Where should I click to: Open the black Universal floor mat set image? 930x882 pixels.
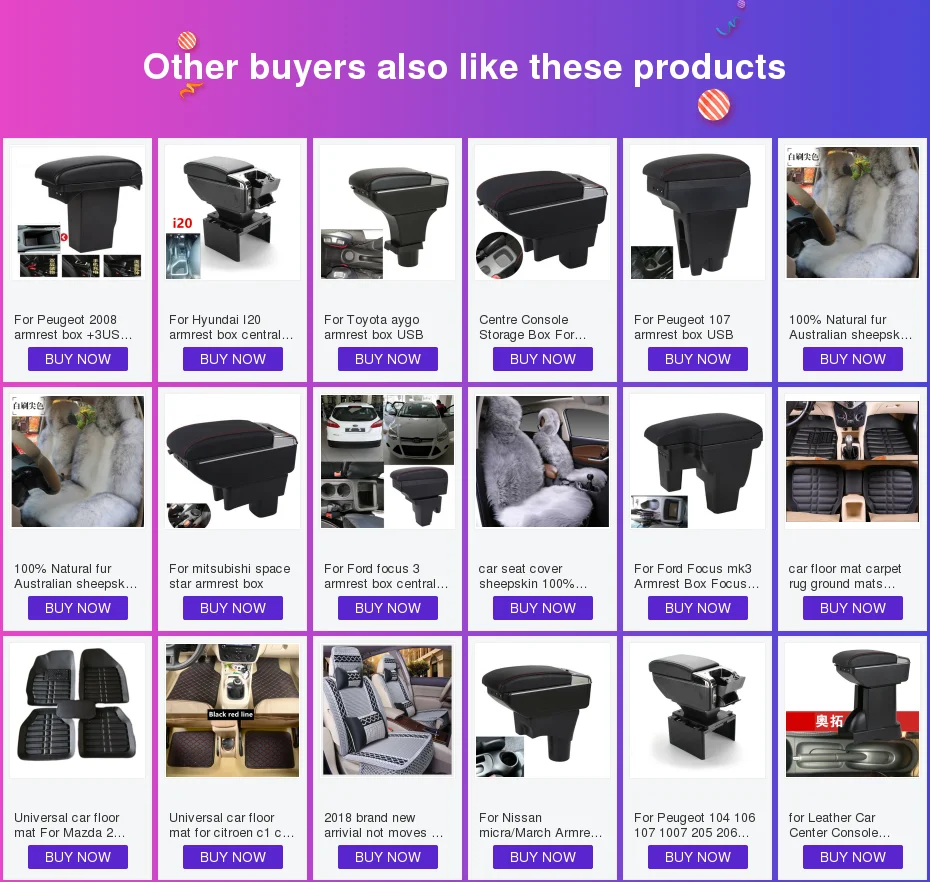78,711
